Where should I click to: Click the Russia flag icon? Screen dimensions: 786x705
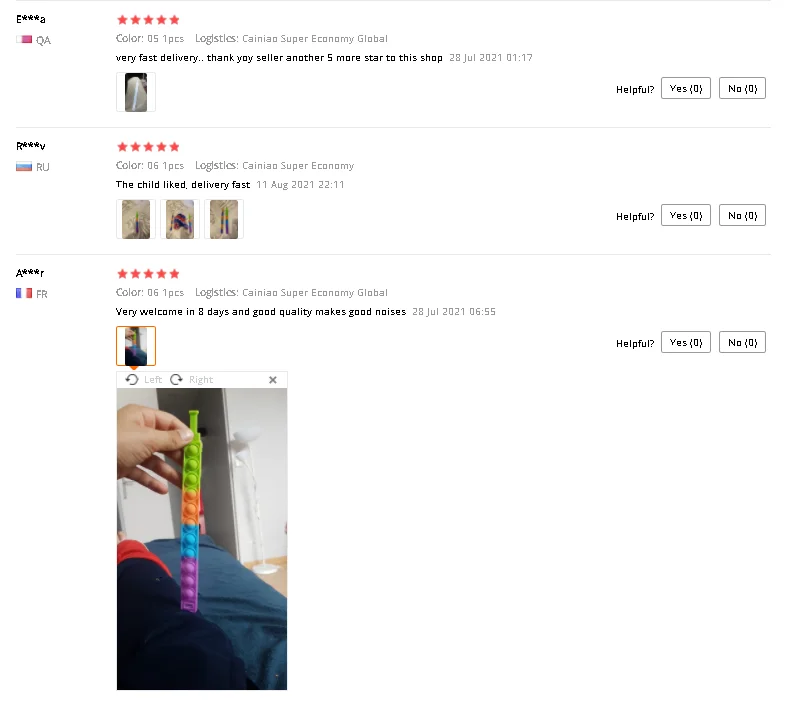click(24, 166)
